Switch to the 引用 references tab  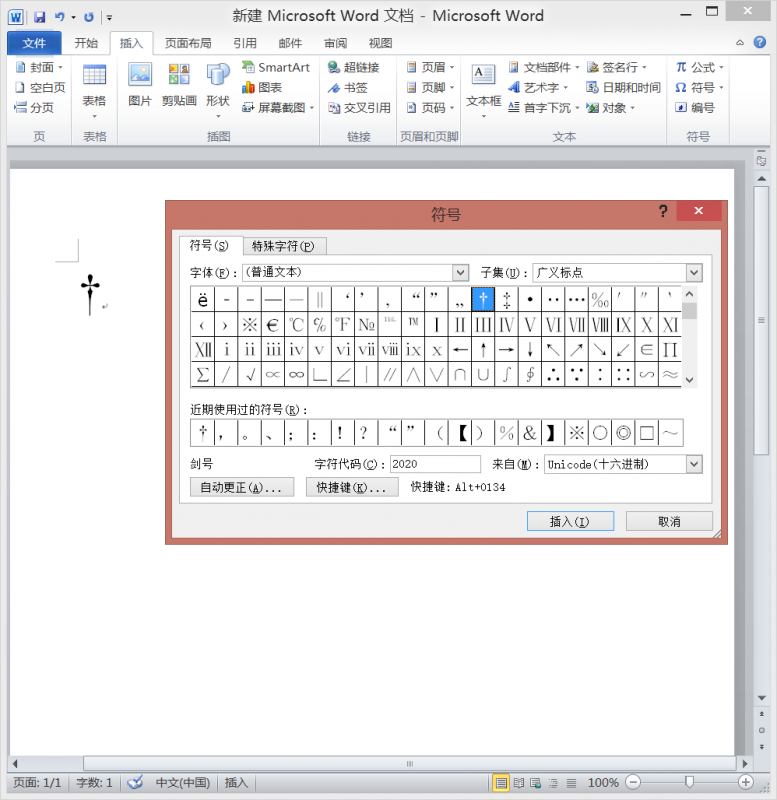coord(245,43)
